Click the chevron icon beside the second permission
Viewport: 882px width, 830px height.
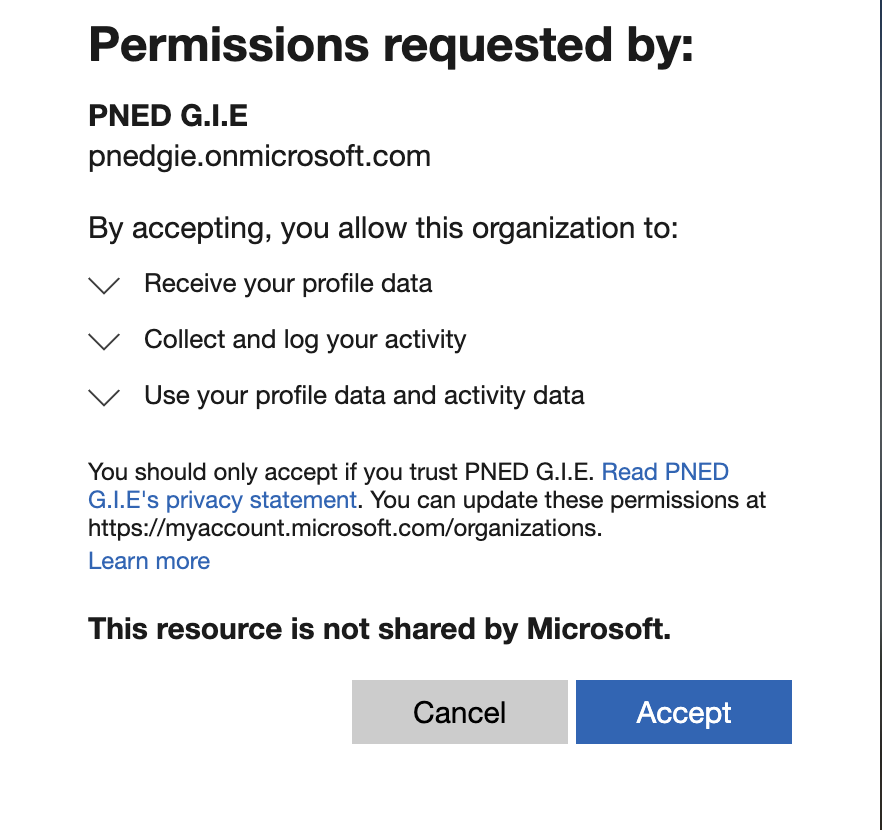coord(103,342)
